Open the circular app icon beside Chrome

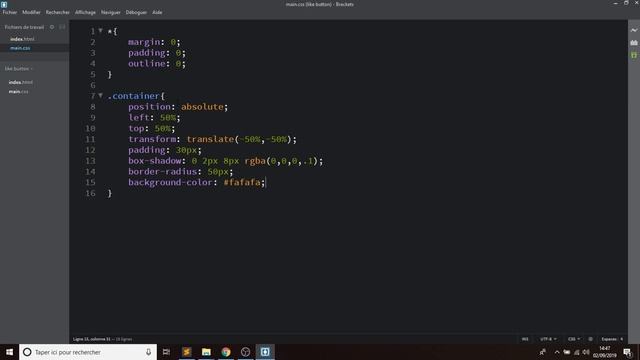pyautogui.click(x=245, y=352)
